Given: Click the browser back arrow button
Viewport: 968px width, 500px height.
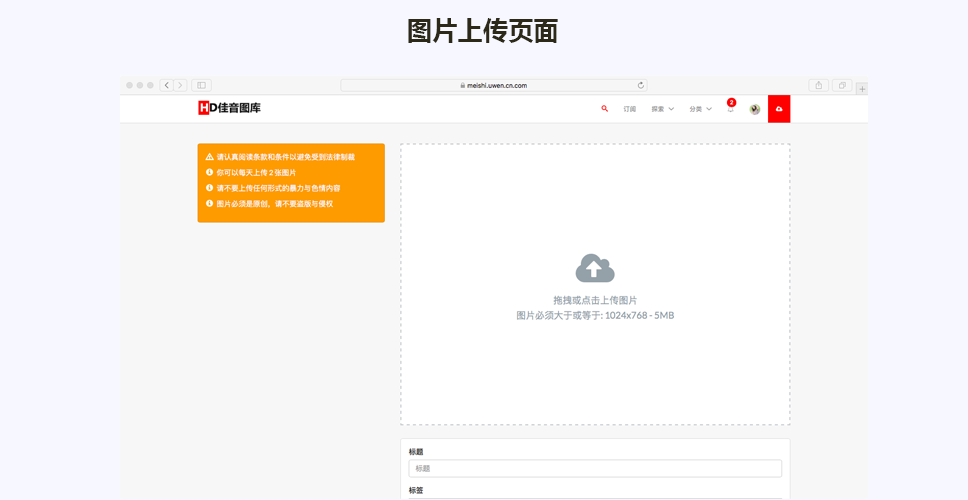Looking at the screenshot, I should (166, 86).
